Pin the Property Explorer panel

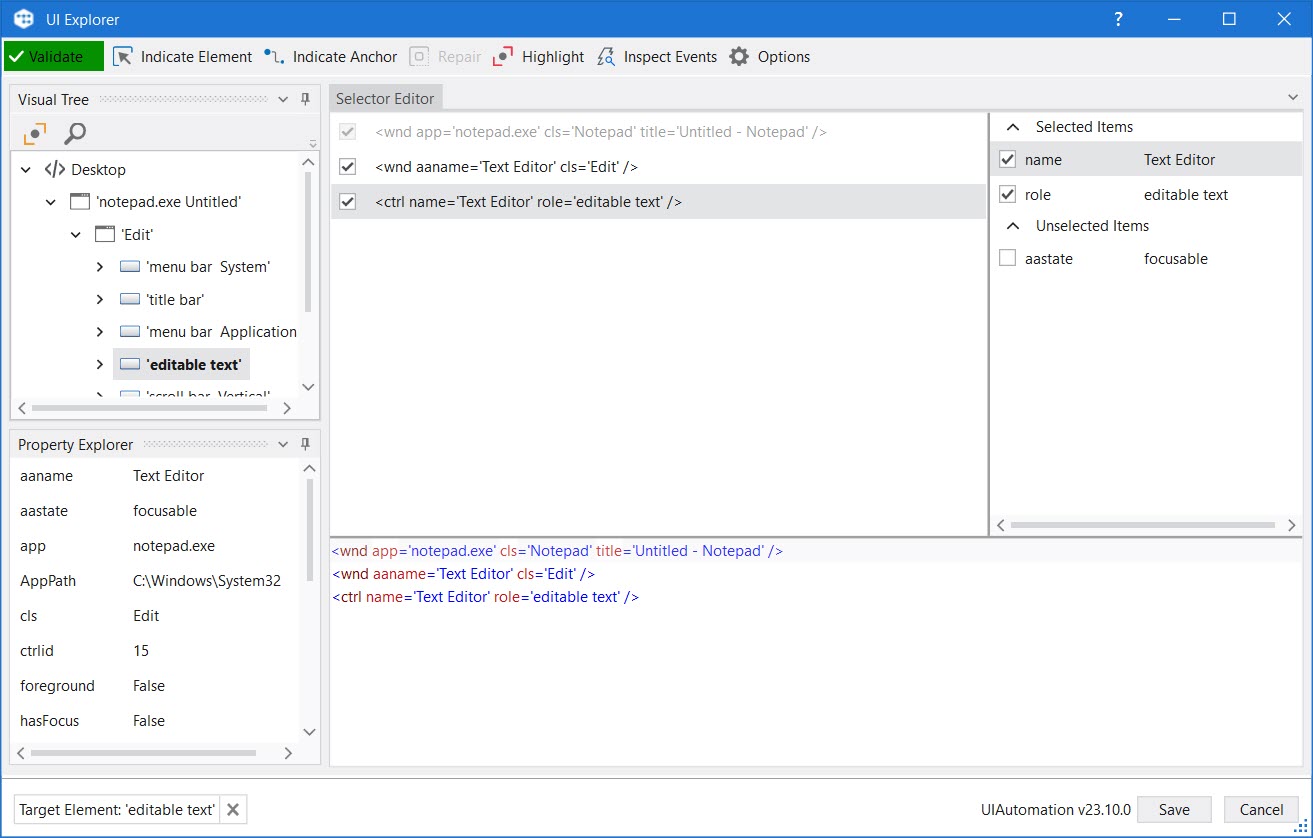(x=305, y=444)
